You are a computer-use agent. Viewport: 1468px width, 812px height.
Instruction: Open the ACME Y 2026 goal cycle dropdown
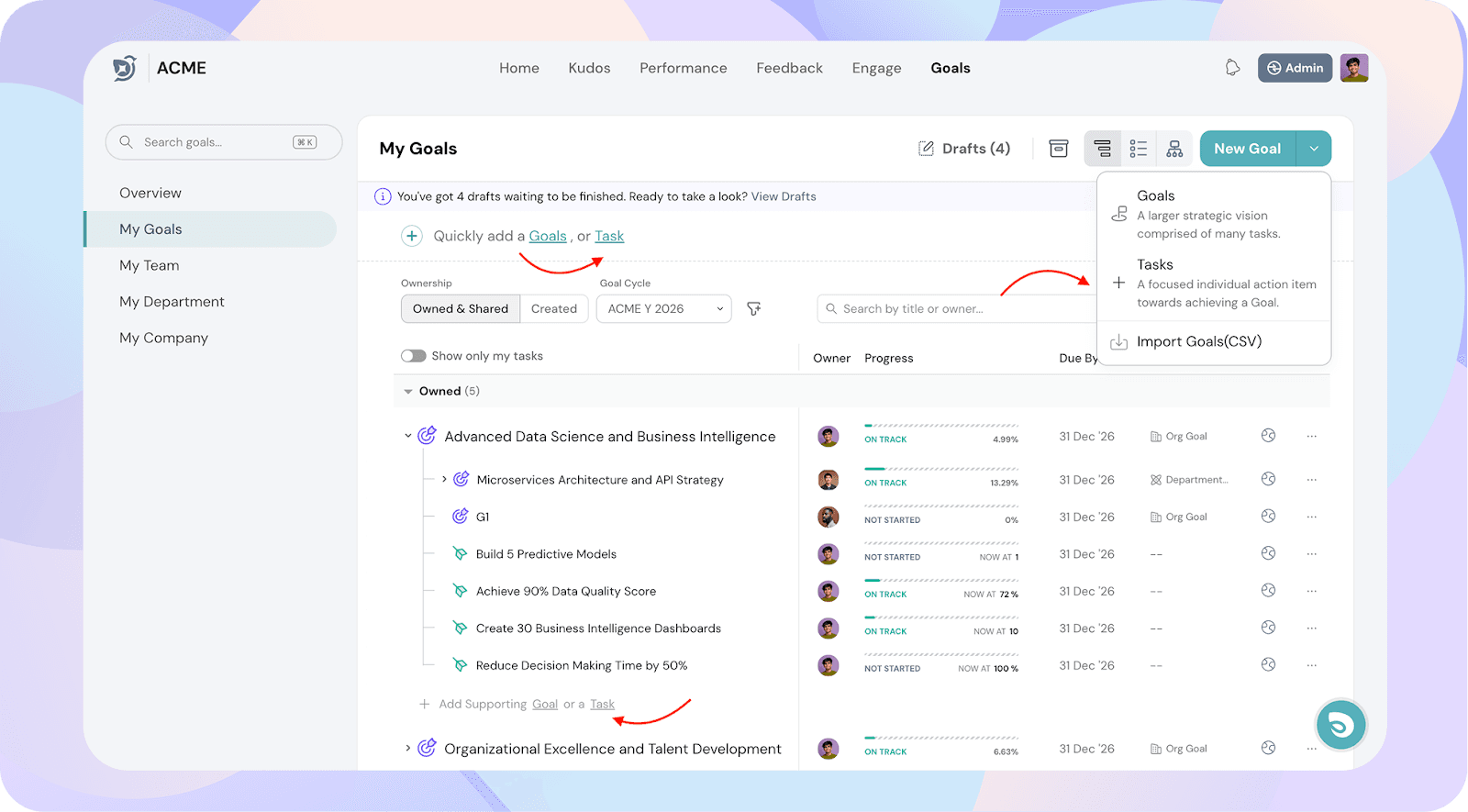pos(663,309)
